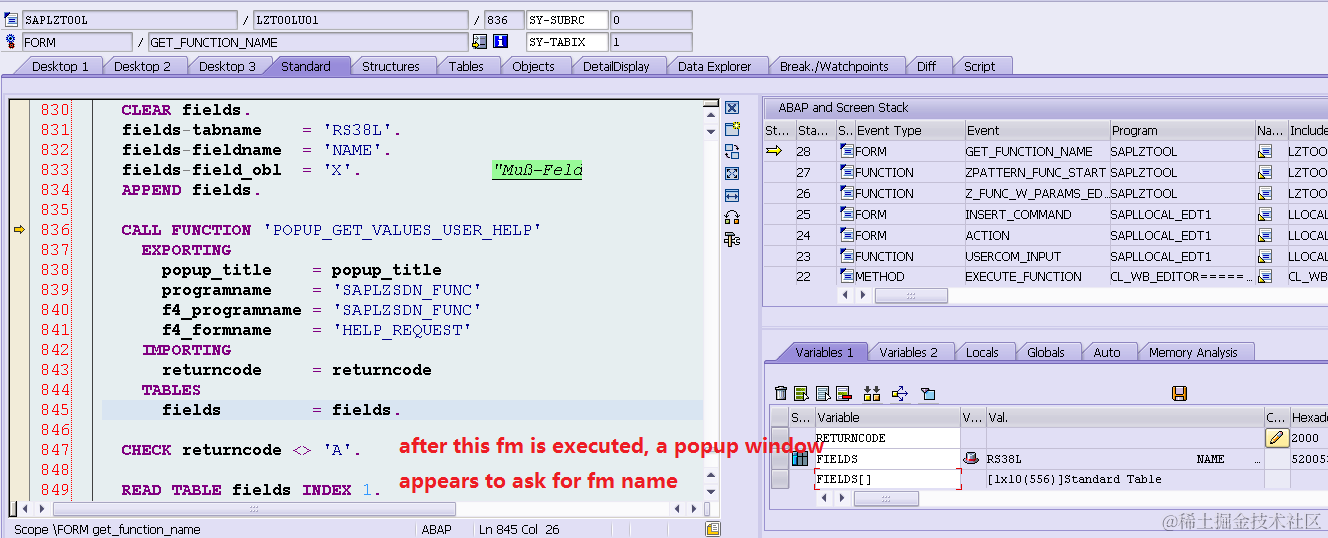
Task: Switch to the Desktop 2 tab
Action: [x=142, y=66]
